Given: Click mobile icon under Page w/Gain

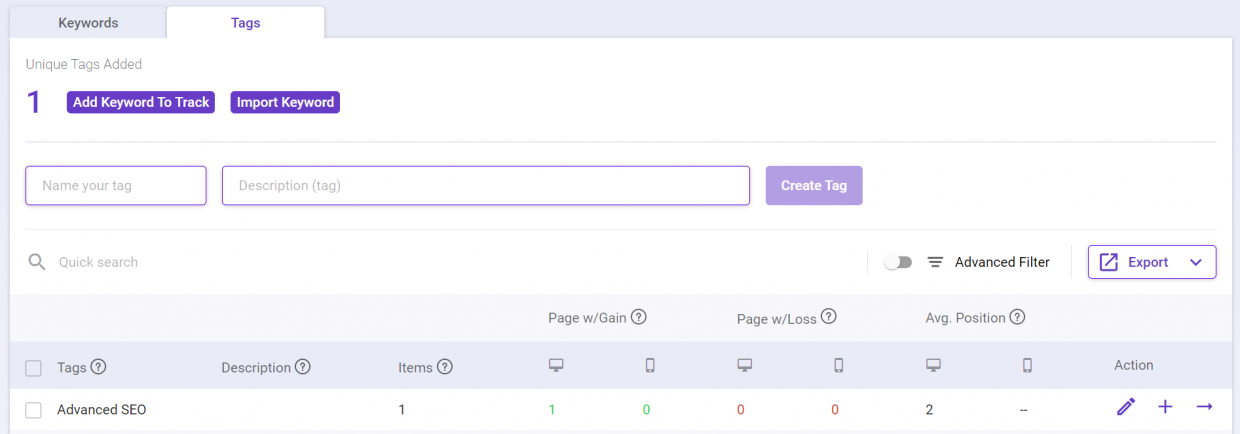Looking at the screenshot, I should click(x=650, y=366).
